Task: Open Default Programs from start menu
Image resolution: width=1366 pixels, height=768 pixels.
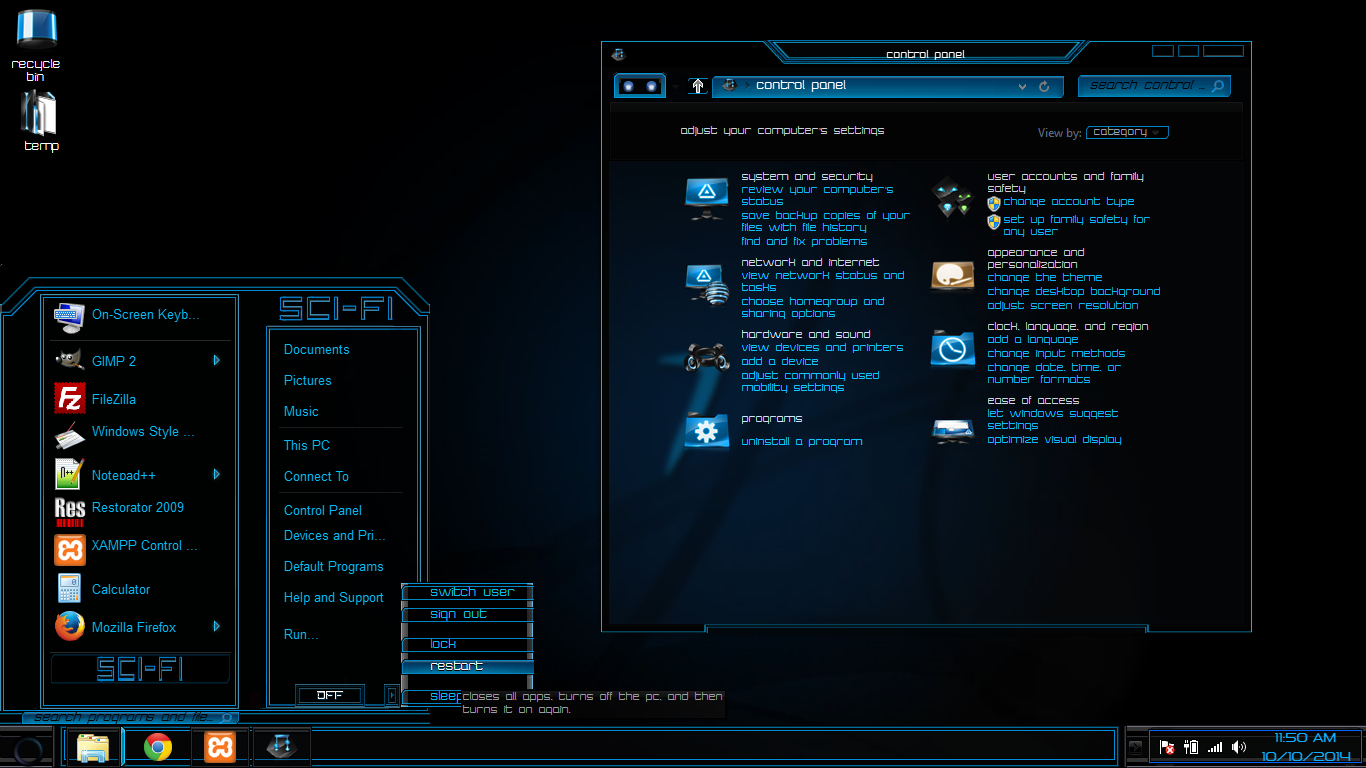Action: pyautogui.click(x=334, y=567)
